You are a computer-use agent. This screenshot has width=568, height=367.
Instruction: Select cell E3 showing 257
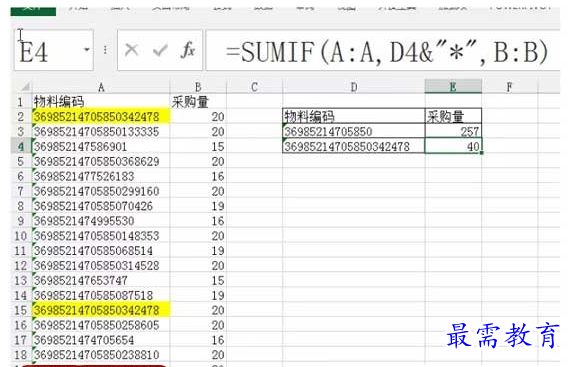point(453,132)
